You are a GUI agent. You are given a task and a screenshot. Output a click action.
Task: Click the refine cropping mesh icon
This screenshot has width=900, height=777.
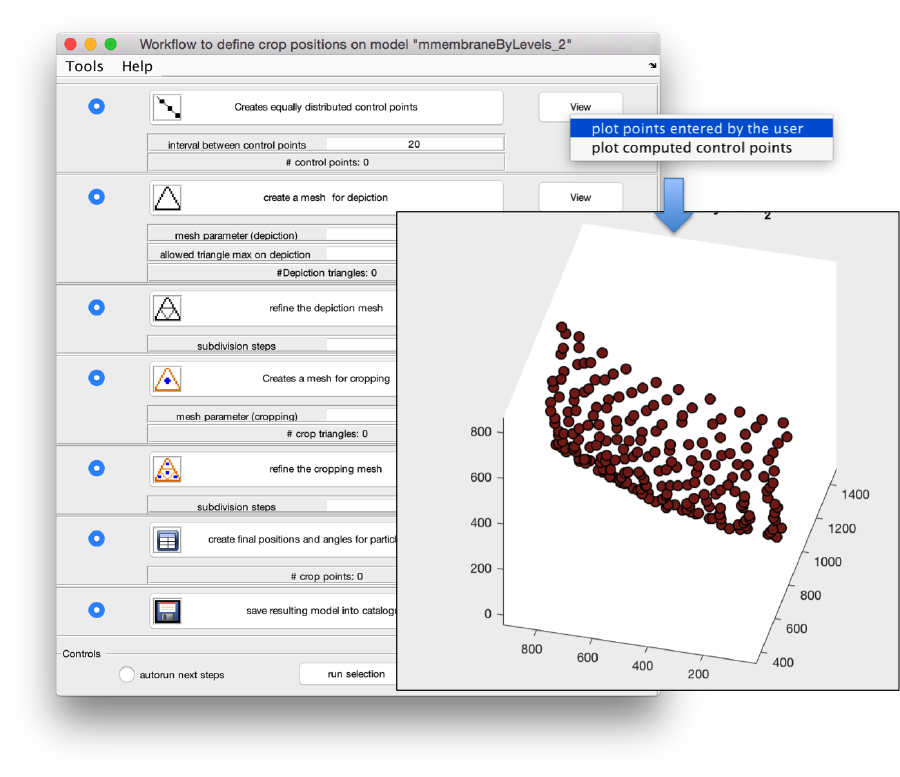[167, 469]
